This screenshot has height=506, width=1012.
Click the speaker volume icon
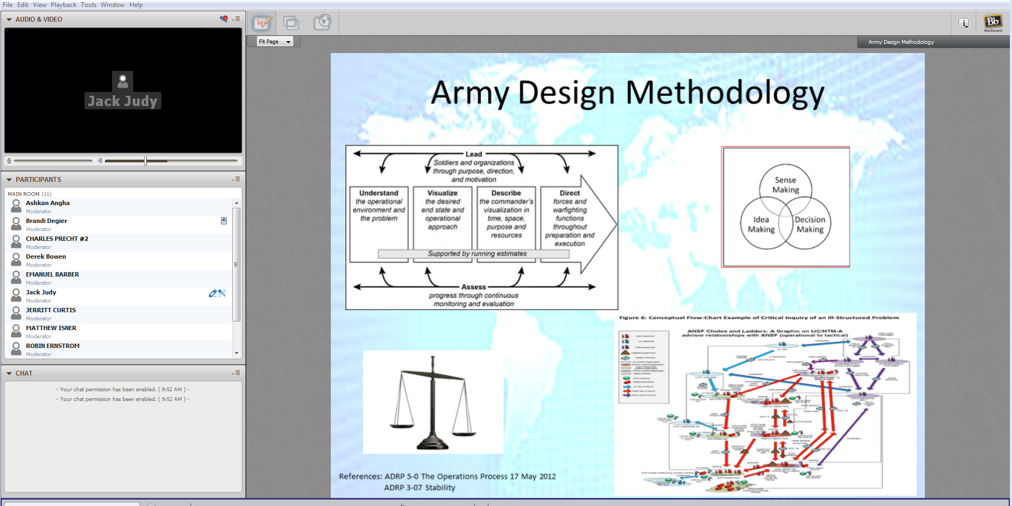pos(100,161)
